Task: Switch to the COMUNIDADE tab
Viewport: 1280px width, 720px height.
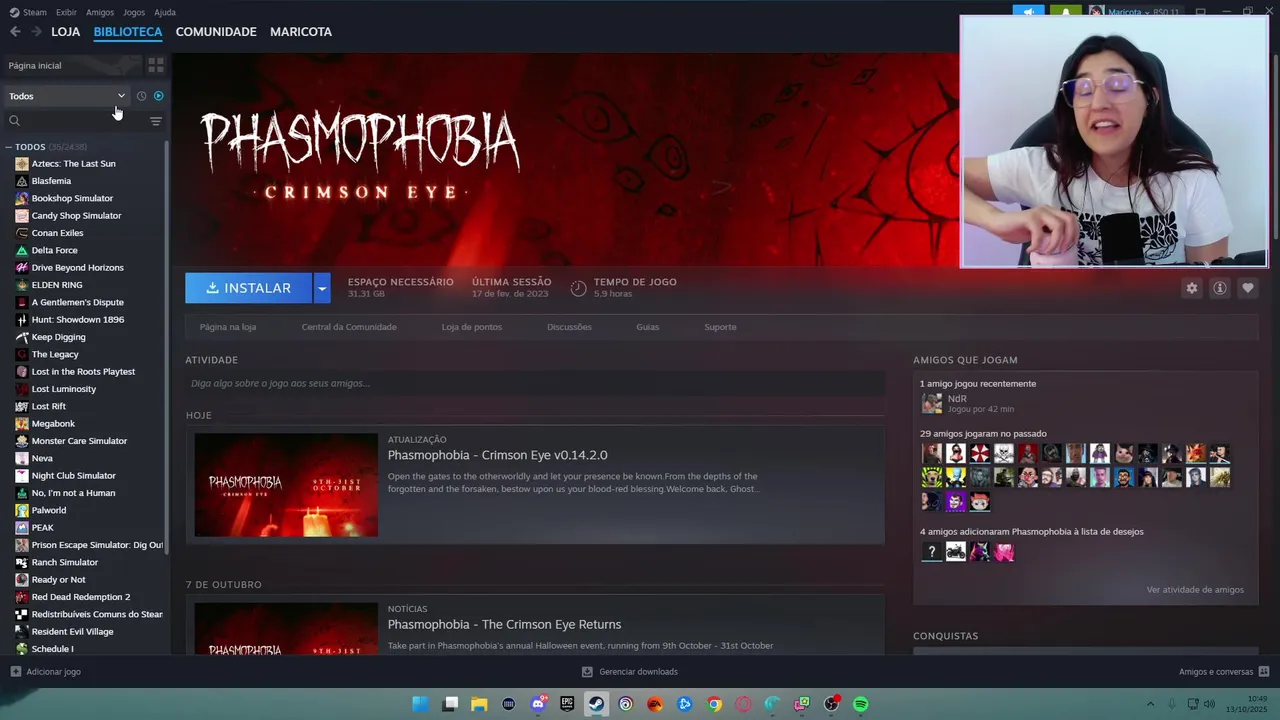Action: (x=216, y=32)
